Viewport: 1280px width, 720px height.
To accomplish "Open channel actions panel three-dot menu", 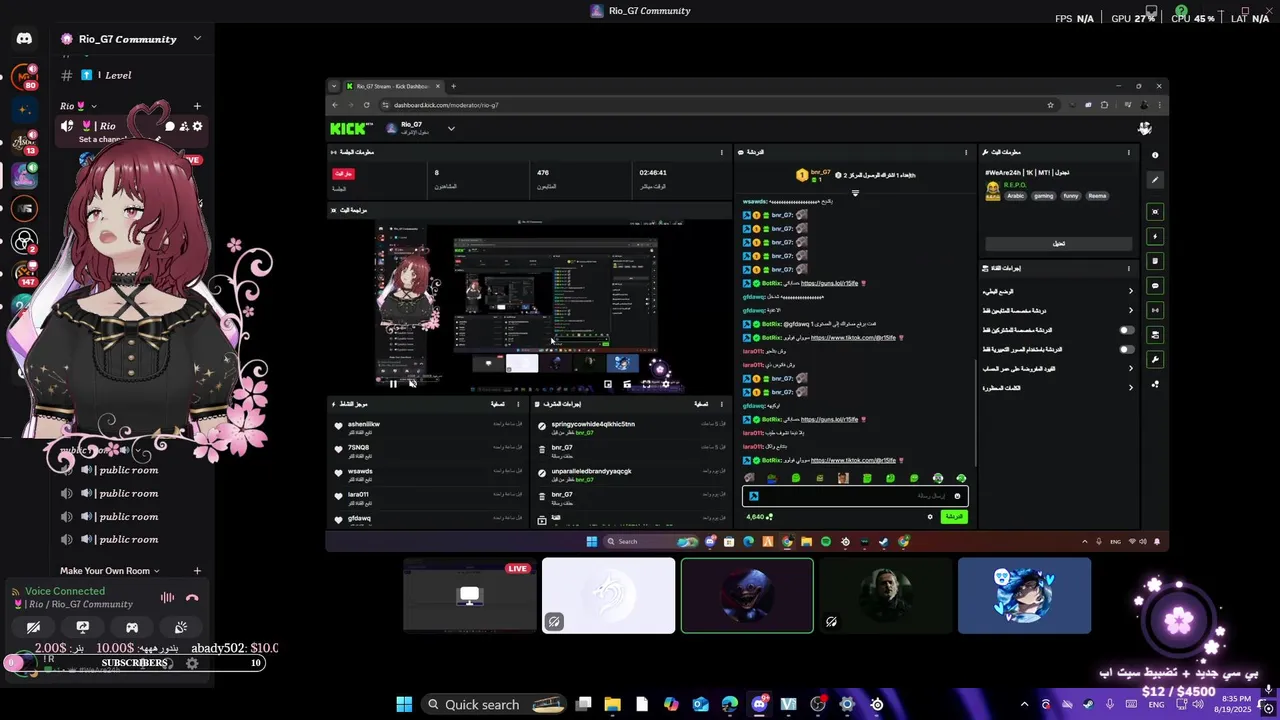I will (1129, 268).
